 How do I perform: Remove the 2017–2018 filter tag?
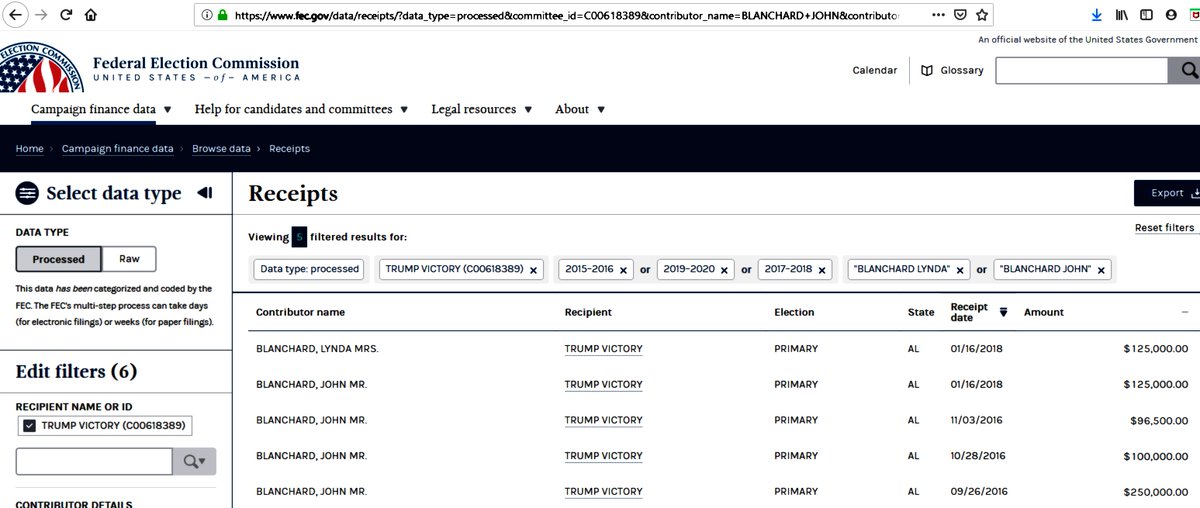tap(821, 269)
